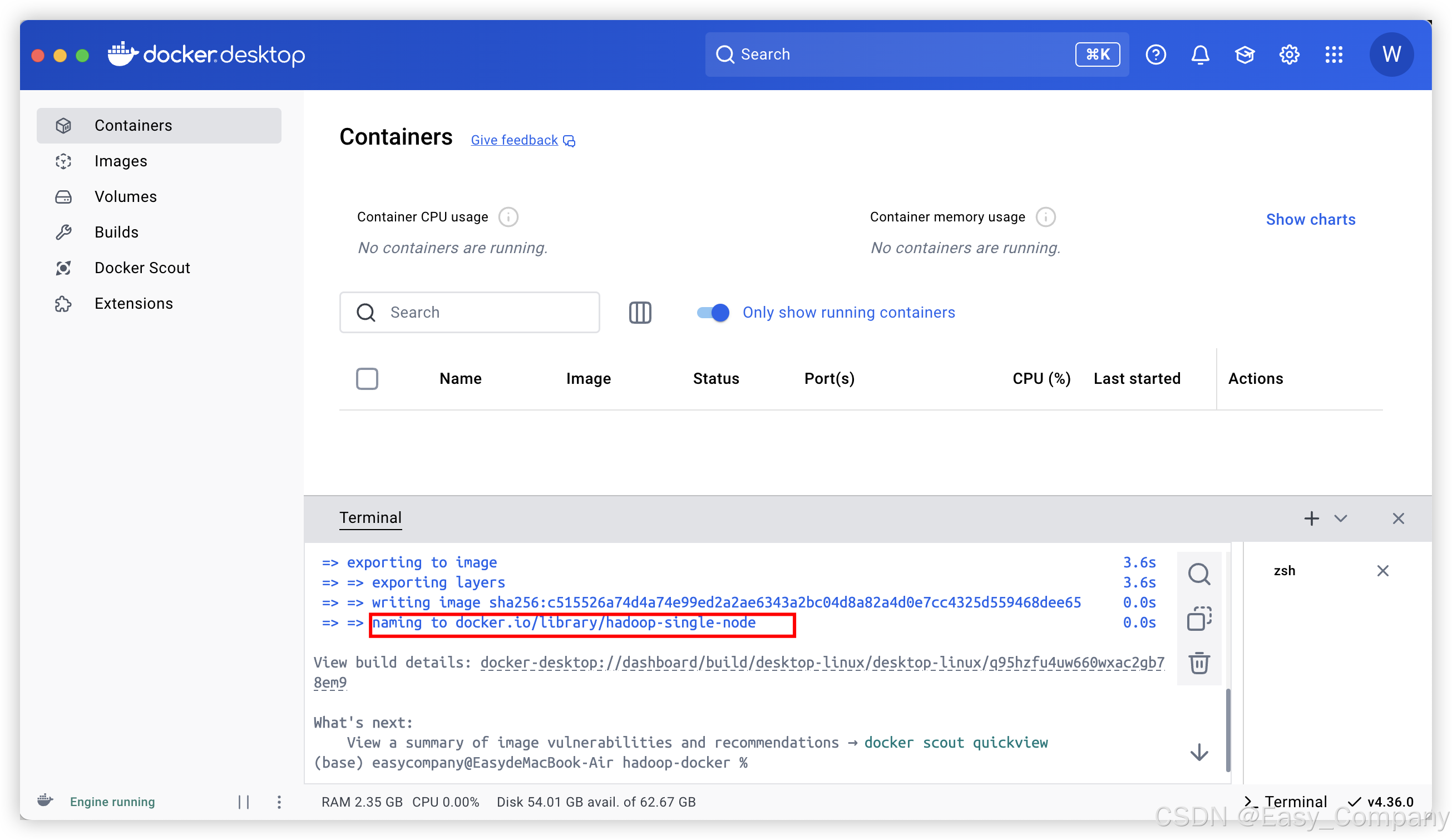Open the notifications bell
Image resolution: width=1452 pixels, height=840 pixels.
(1199, 55)
